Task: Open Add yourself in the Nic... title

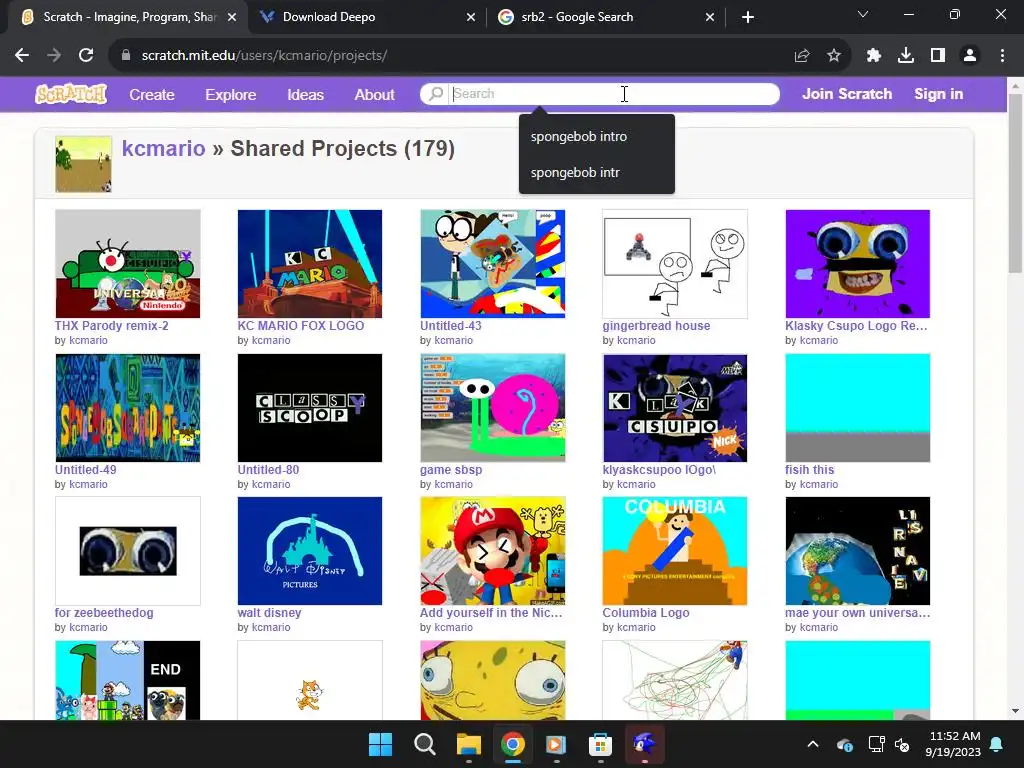Action: pyautogui.click(x=491, y=613)
